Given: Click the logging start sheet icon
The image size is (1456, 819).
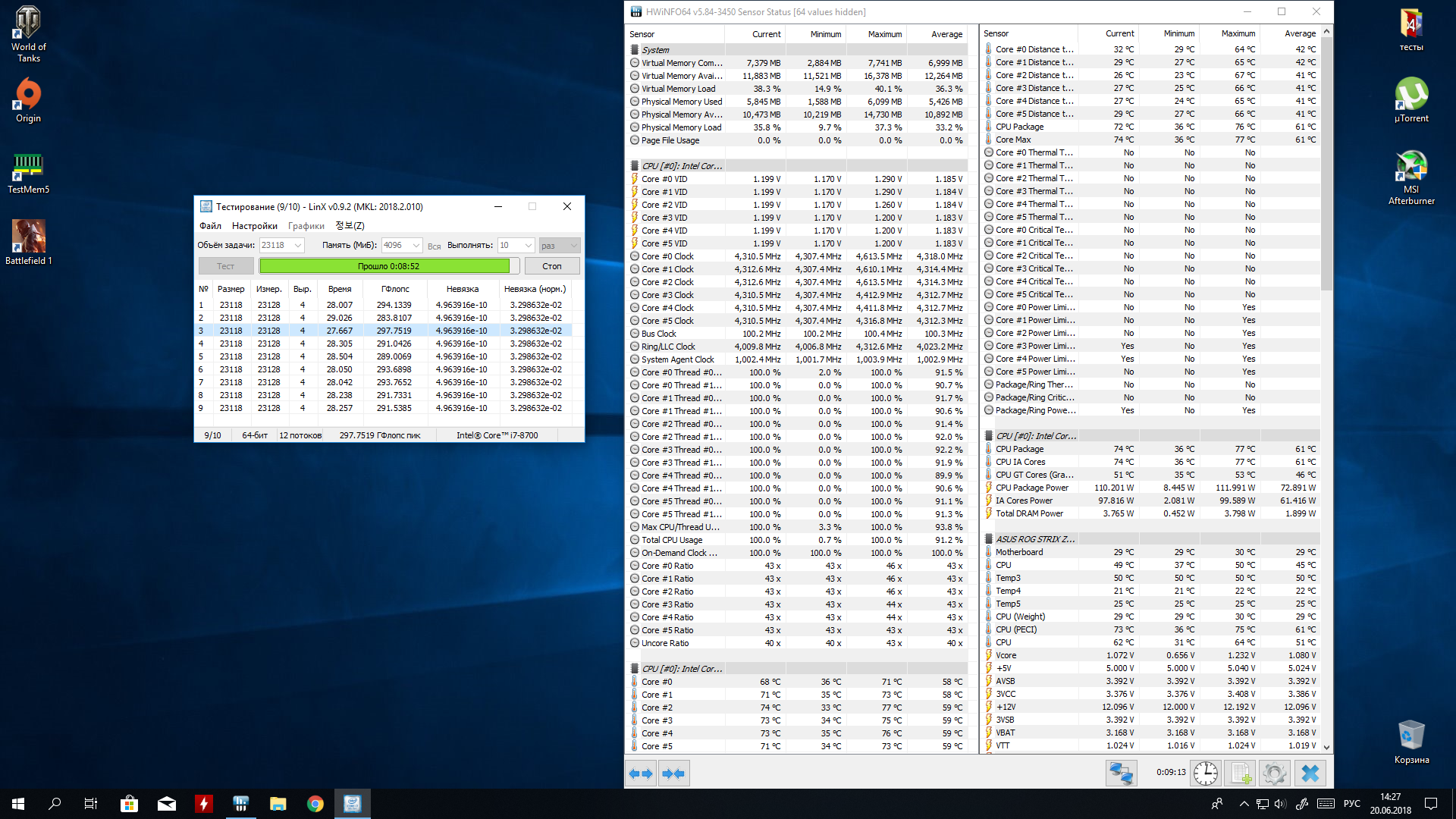Looking at the screenshot, I should click(x=1240, y=773).
